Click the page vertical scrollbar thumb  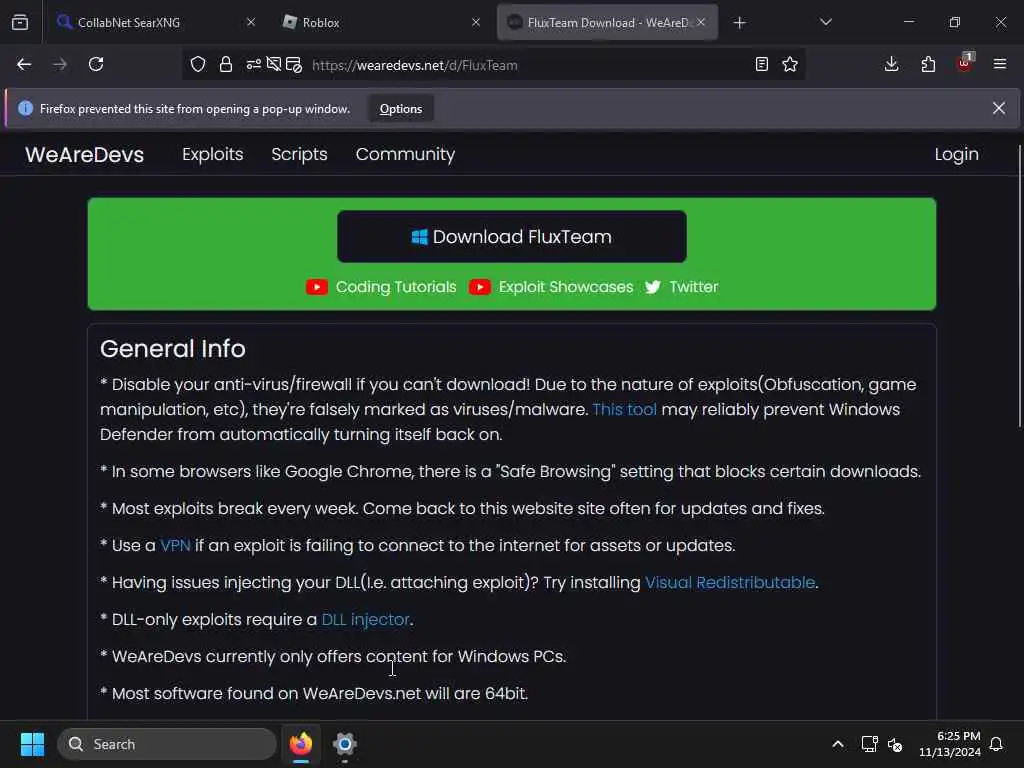point(1019,286)
